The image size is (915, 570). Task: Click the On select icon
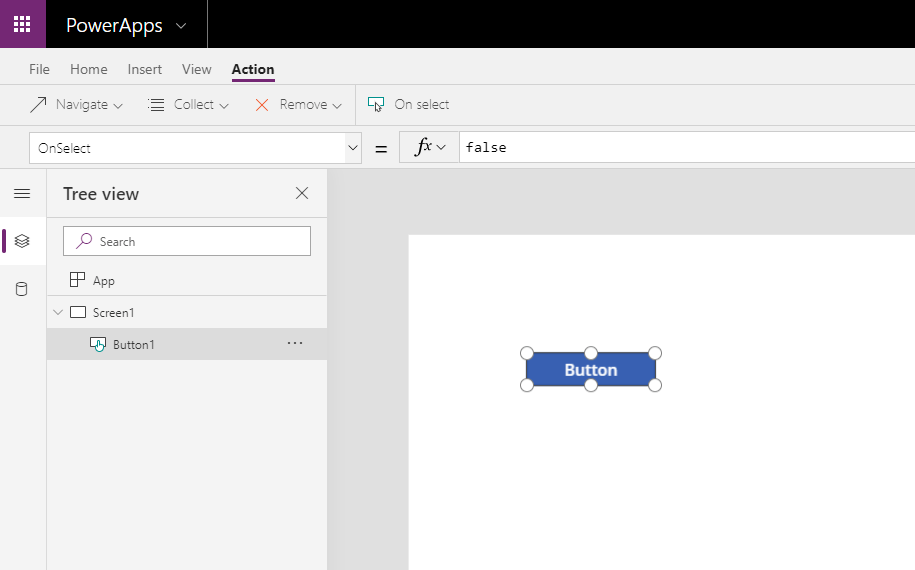[376, 104]
